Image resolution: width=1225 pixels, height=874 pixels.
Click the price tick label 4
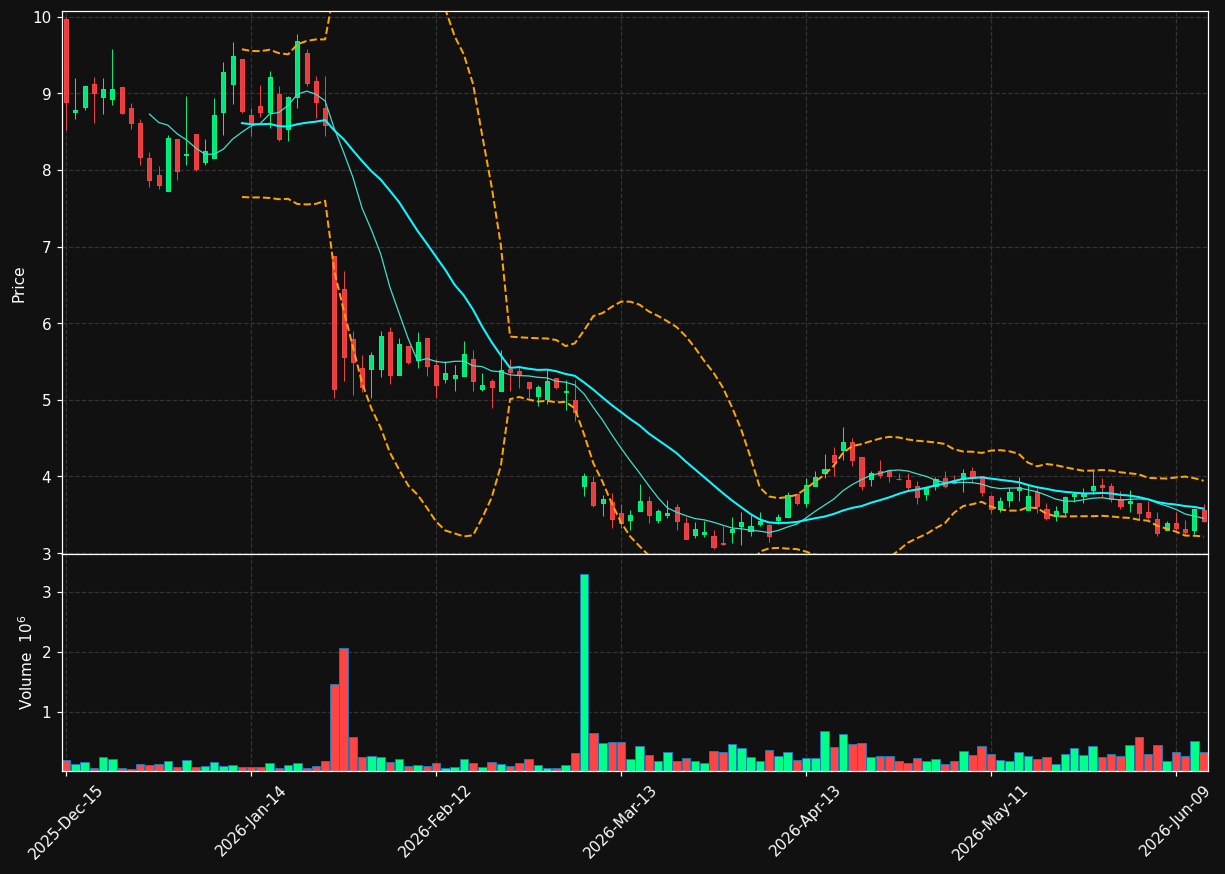[x=47, y=477]
